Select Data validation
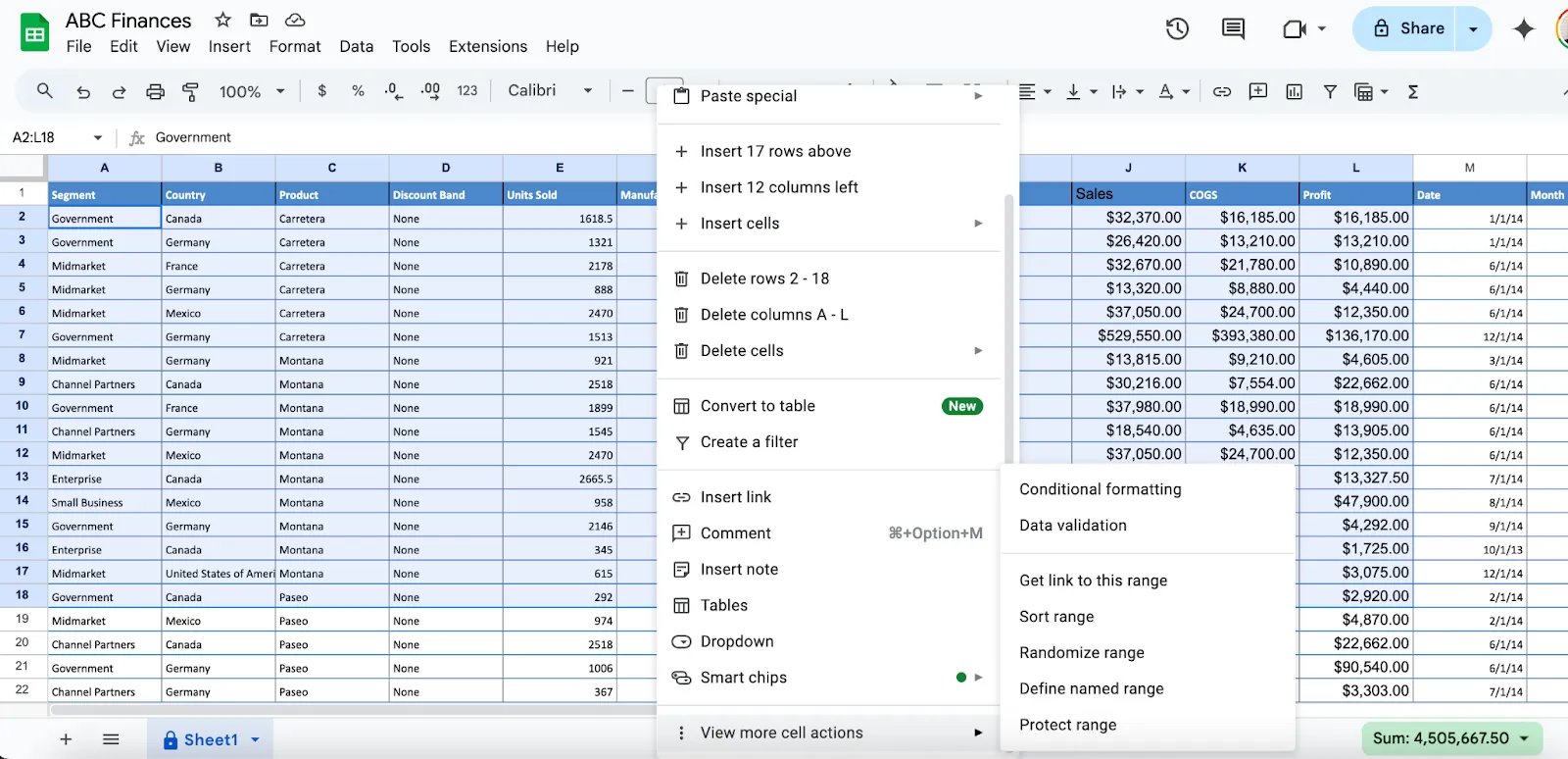Screen dimensions: 1568x759 pos(1149,526)
